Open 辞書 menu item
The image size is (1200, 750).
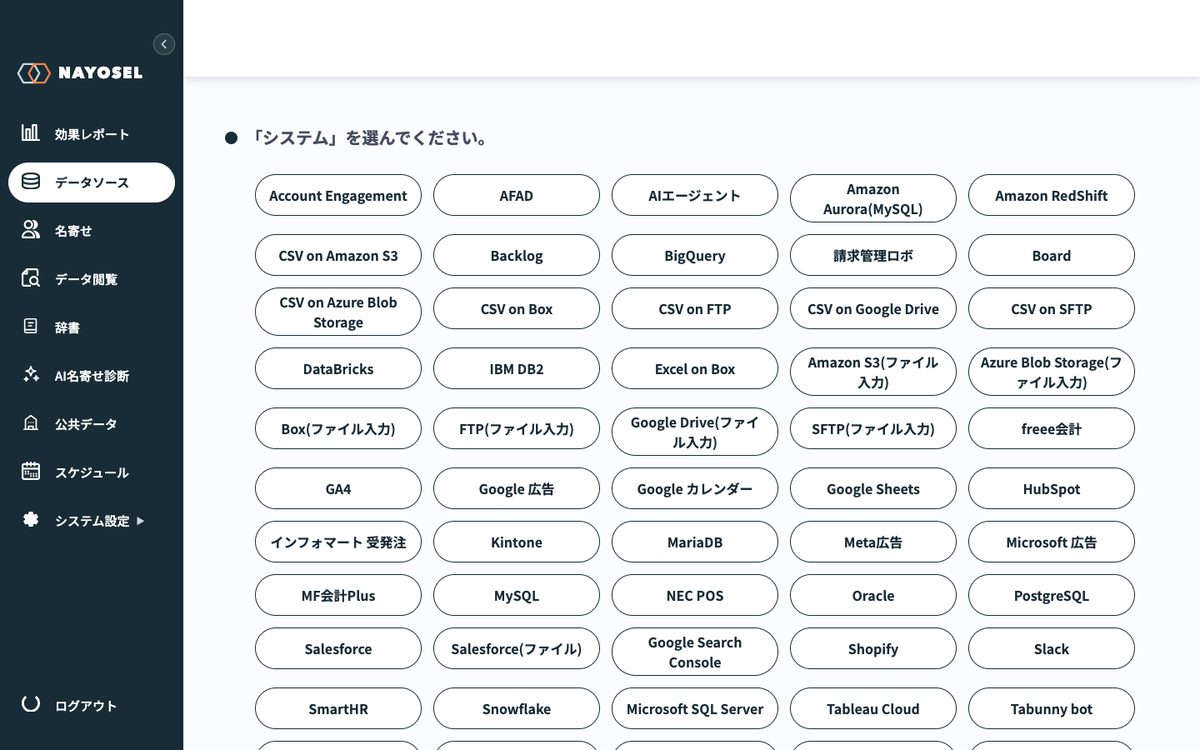(x=91, y=327)
